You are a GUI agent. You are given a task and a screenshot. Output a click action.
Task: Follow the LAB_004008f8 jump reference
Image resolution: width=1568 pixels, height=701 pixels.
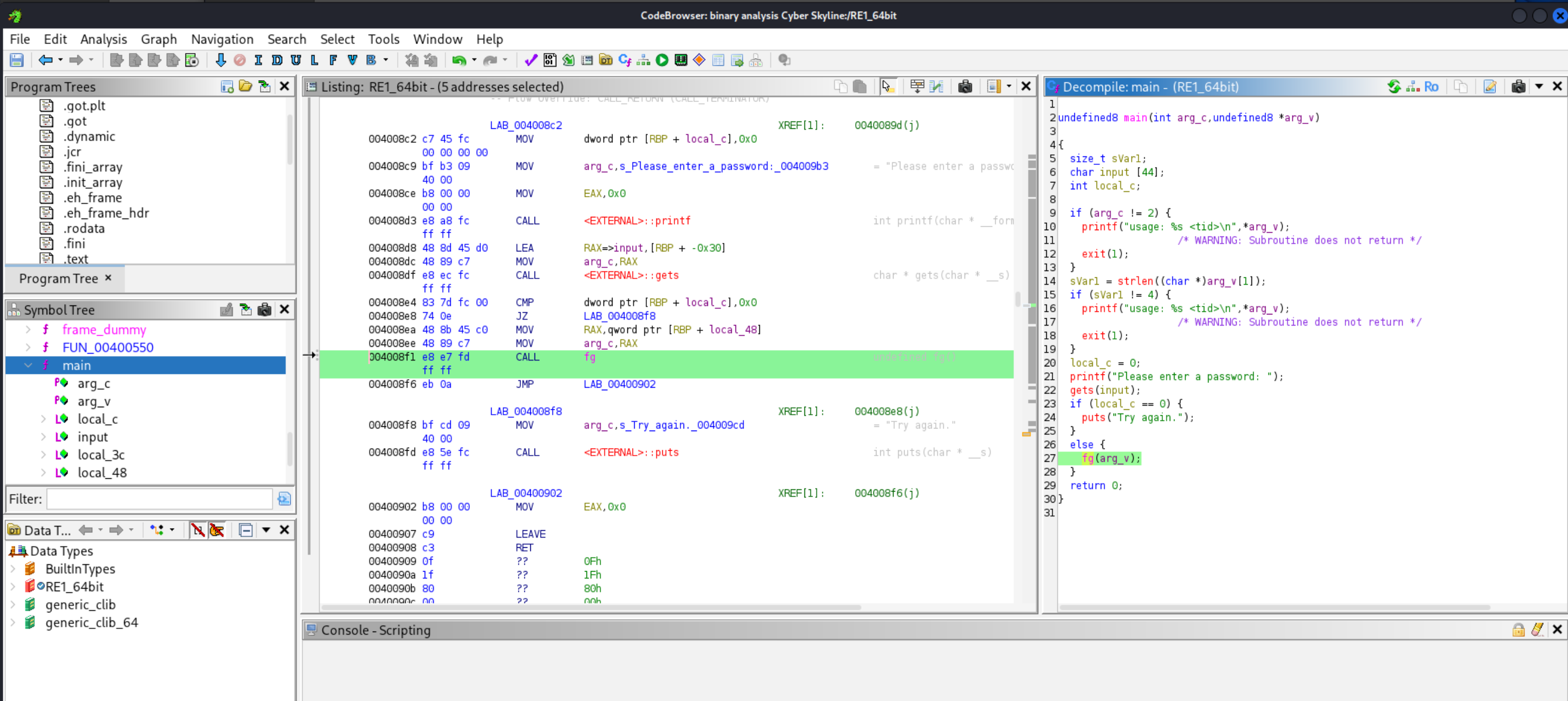coord(619,316)
